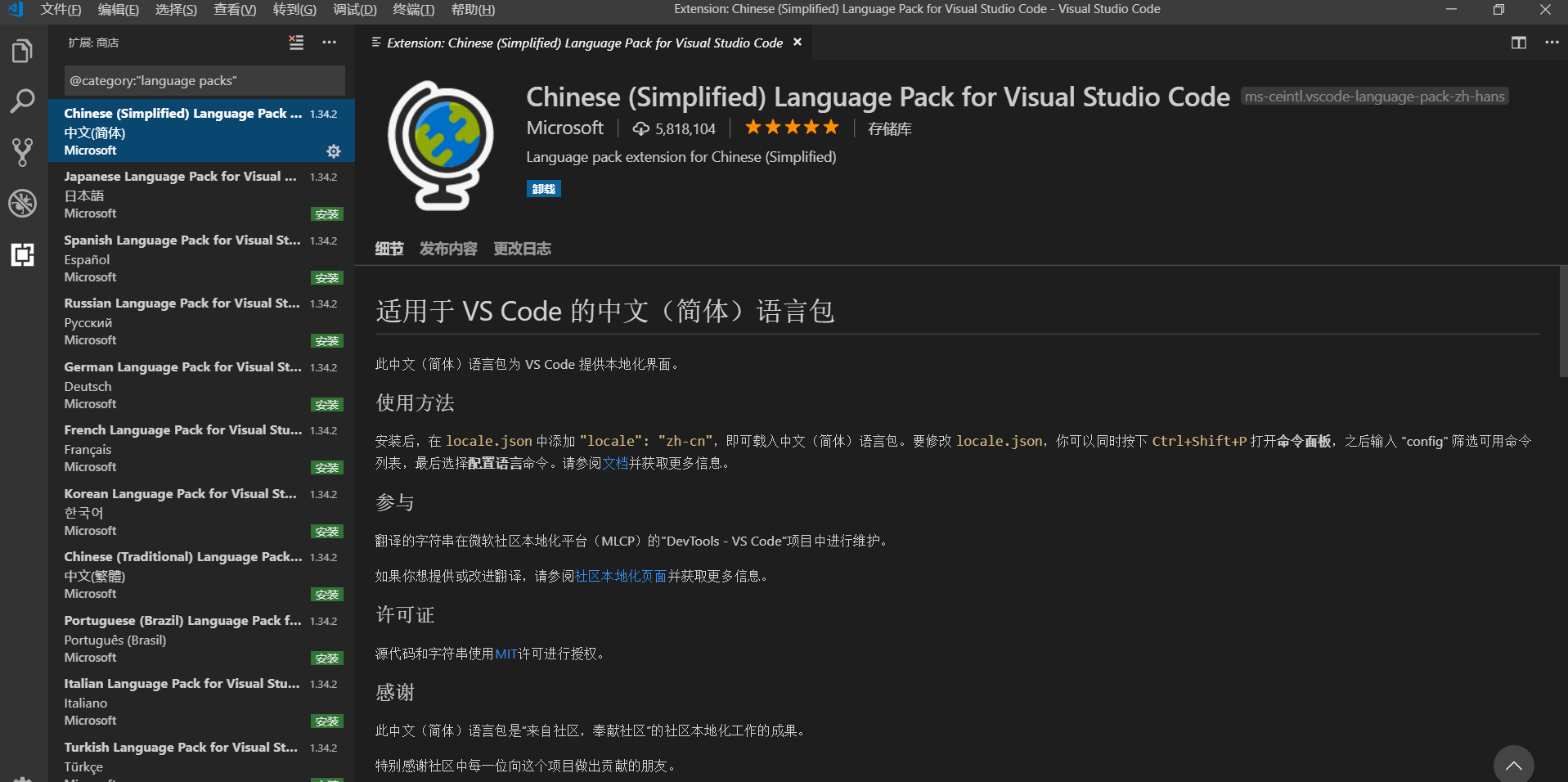Image resolution: width=1568 pixels, height=782 pixels.
Task: Select Korean Language Pack list item
Action: click(201, 511)
